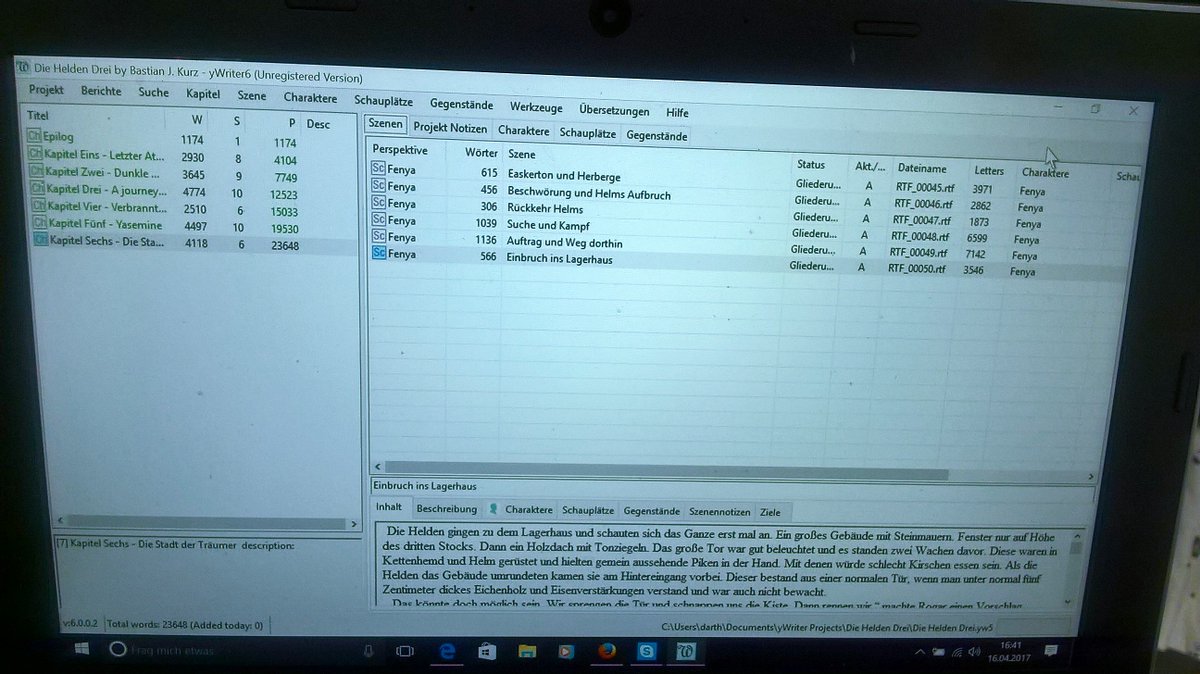Click the Epilog chapter icon
Image resolution: width=1200 pixels, height=674 pixels.
[x=35, y=137]
